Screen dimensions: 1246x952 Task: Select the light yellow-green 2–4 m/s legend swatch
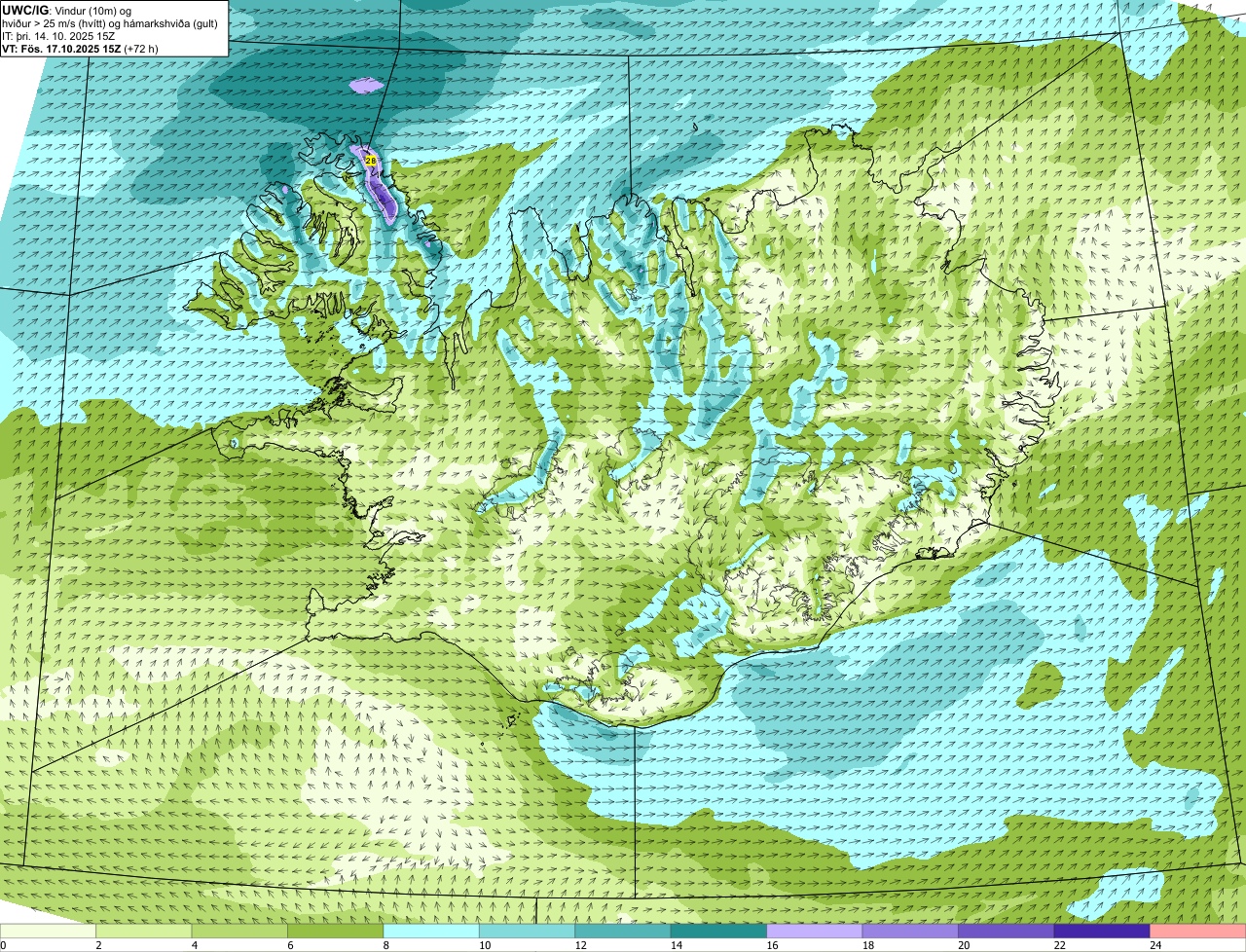144,932
